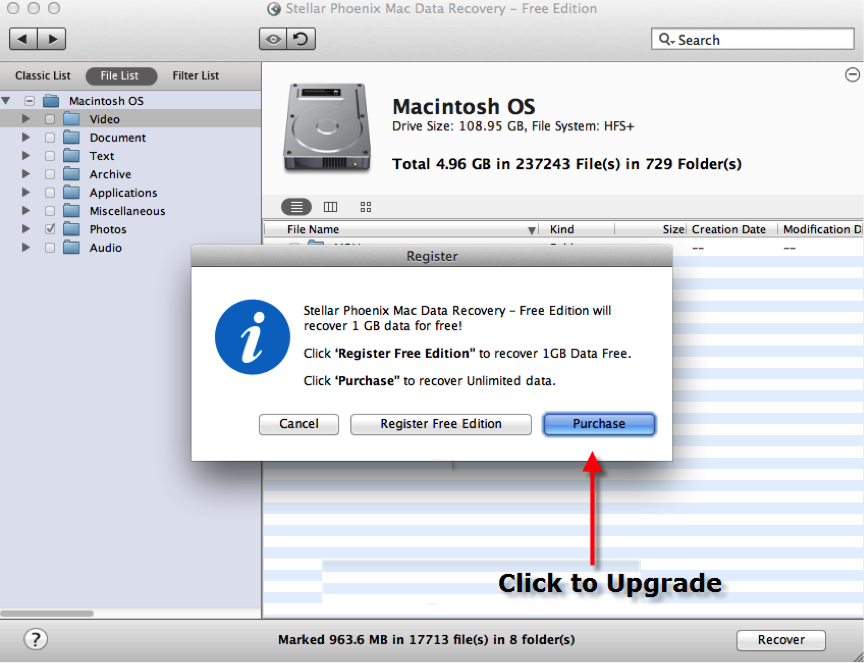
Task: Check the Text folder checkbox
Action: pyautogui.click(x=50, y=156)
